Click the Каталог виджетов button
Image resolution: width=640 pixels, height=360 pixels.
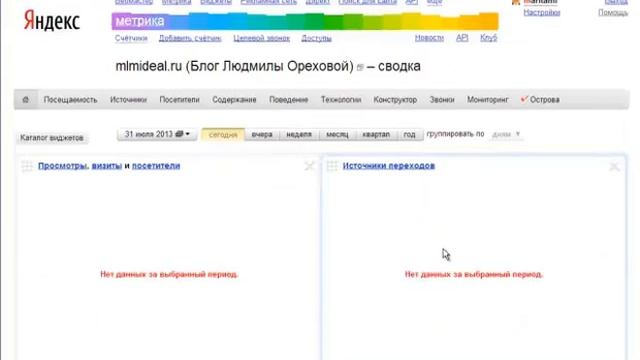coord(52,138)
